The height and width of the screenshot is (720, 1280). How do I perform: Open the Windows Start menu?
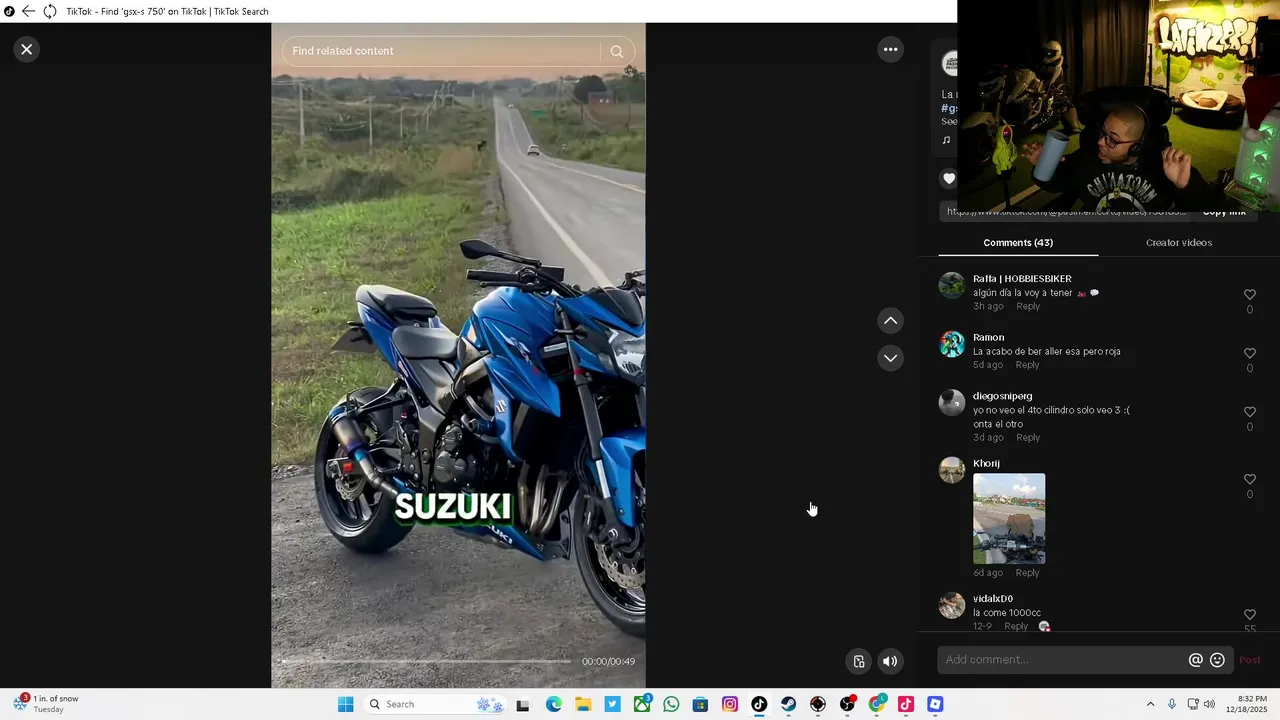tap(345, 704)
